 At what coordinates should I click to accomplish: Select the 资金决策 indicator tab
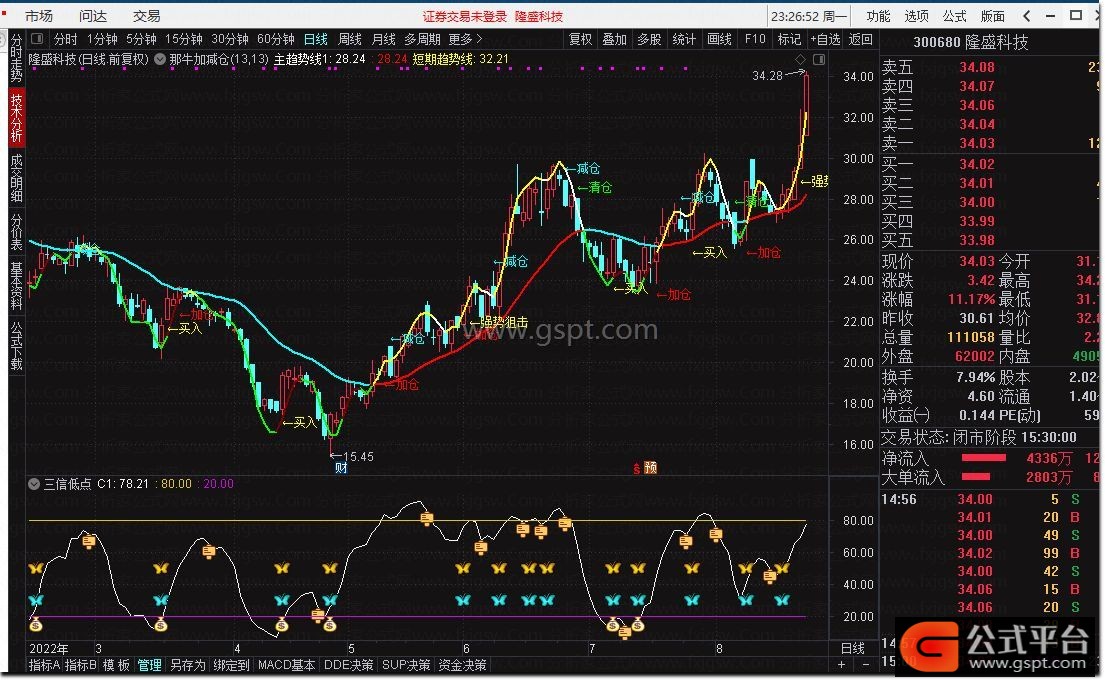(462, 665)
